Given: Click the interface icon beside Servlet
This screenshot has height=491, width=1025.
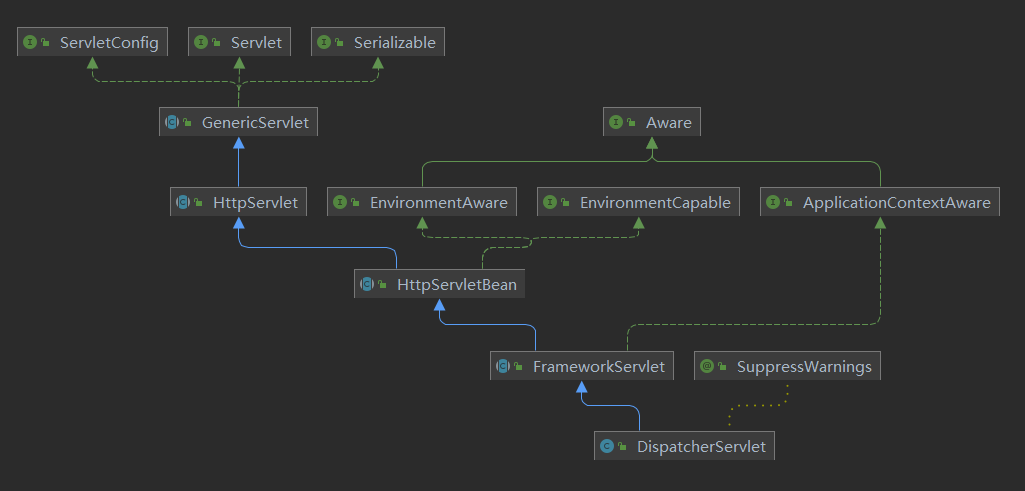Looking at the screenshot, I should 201,42.
